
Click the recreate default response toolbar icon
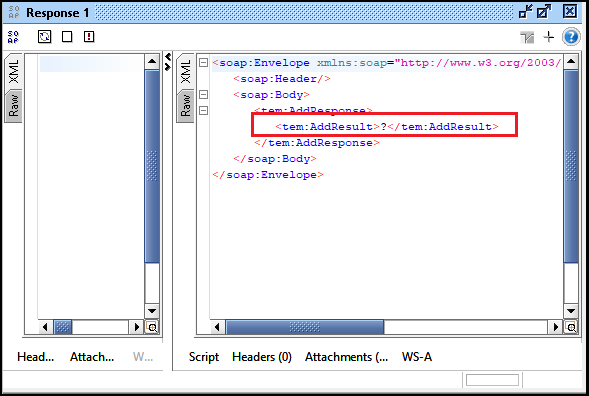(44, 37)
